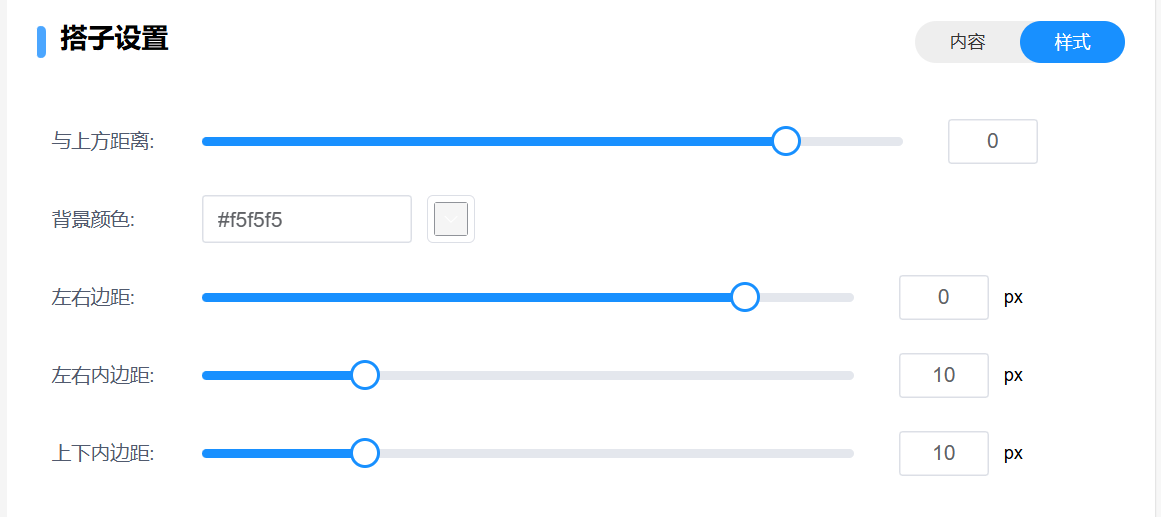Switch to the 内容 tab
This screenshot has height=517, width=1161.
967,42
